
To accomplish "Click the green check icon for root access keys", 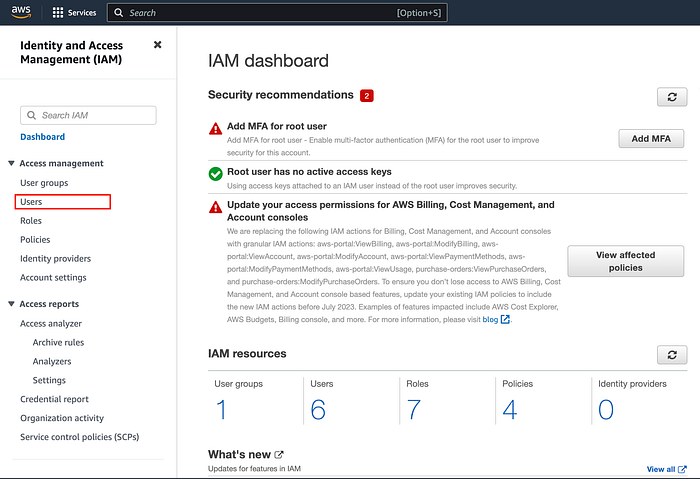I will coord(216,174).
